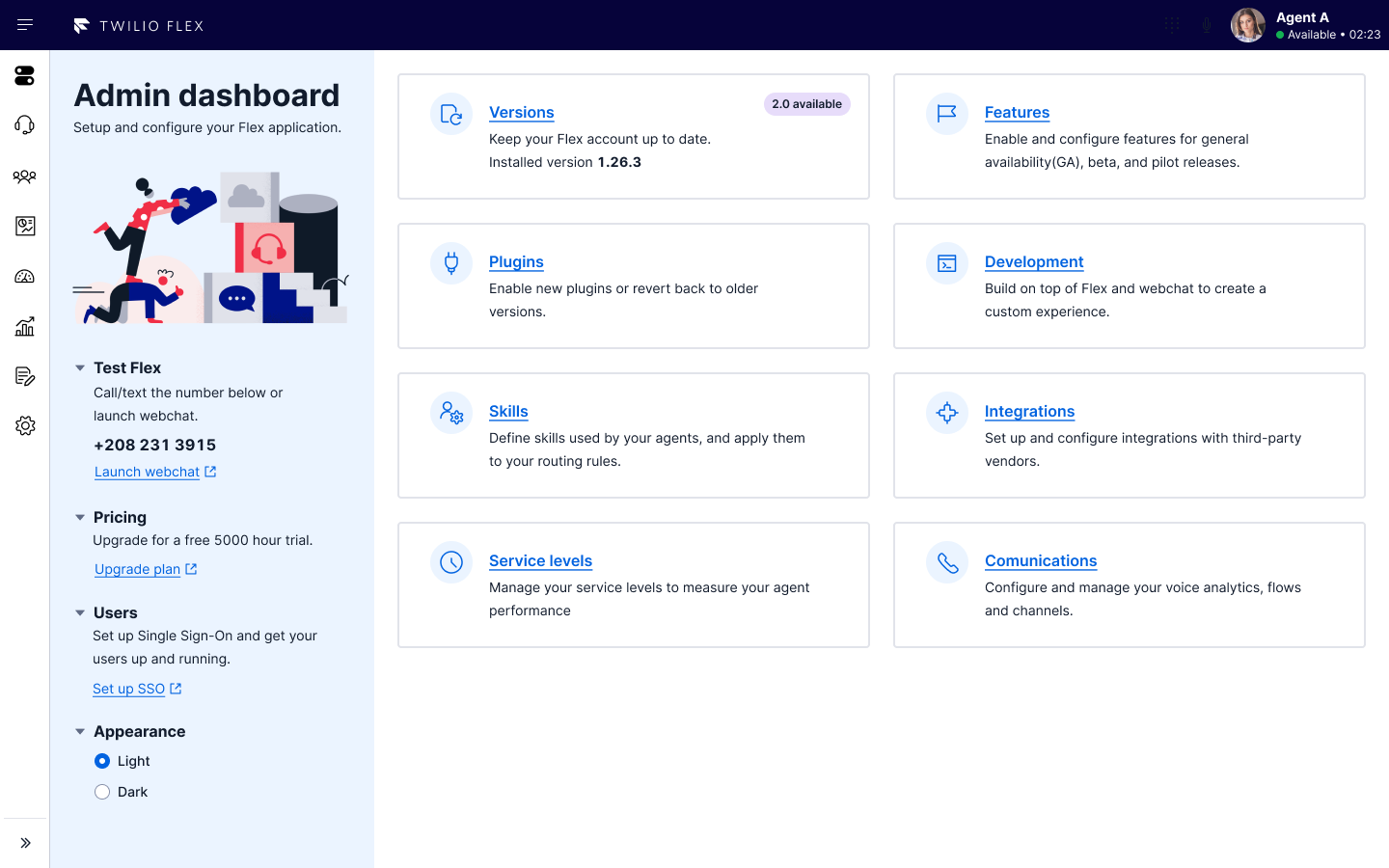Open the Teams view icon in sidebar

pos(25,176)
